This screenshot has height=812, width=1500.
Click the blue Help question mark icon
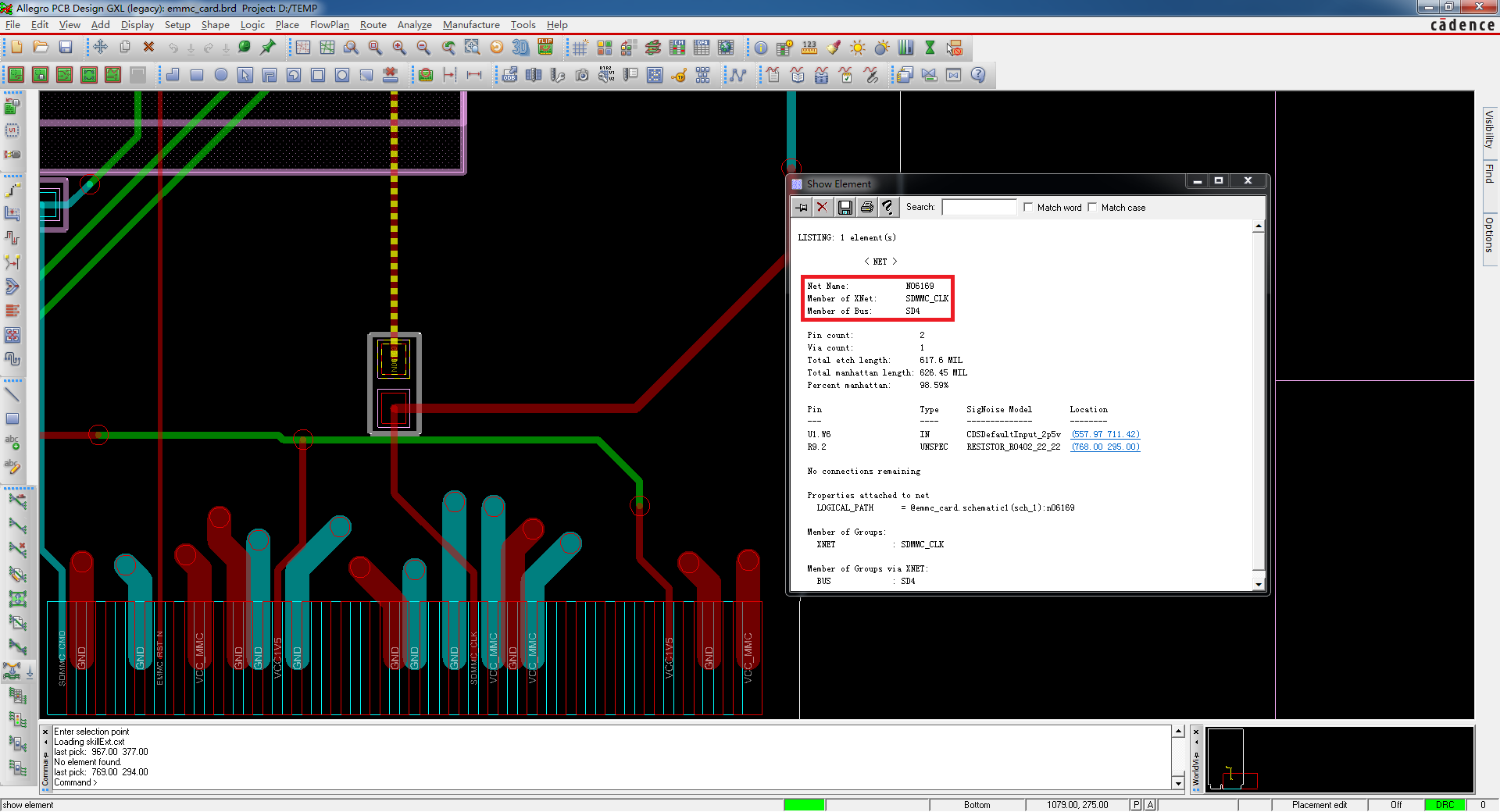click(978, 75)
